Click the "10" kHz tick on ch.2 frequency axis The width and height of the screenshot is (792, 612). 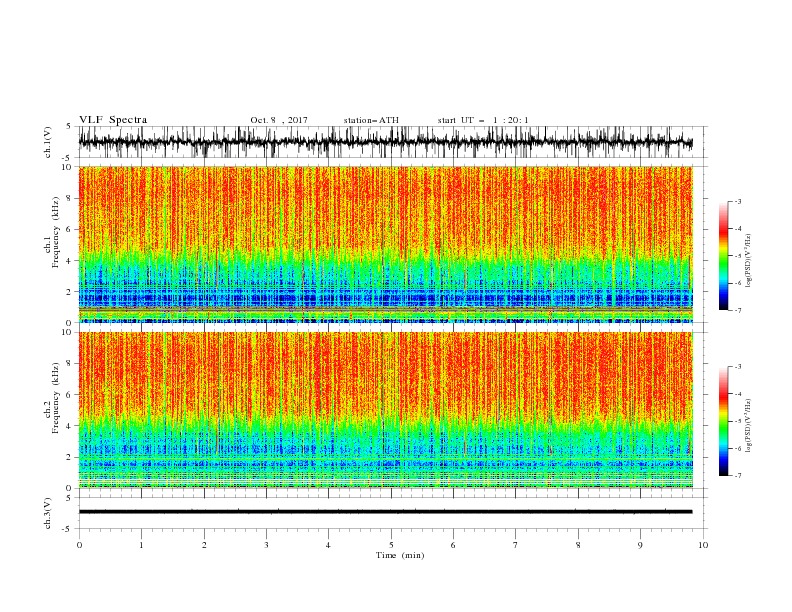67,332
